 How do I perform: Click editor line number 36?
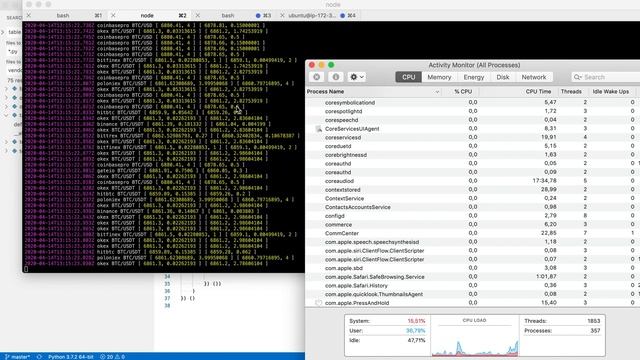click(167, 291)
